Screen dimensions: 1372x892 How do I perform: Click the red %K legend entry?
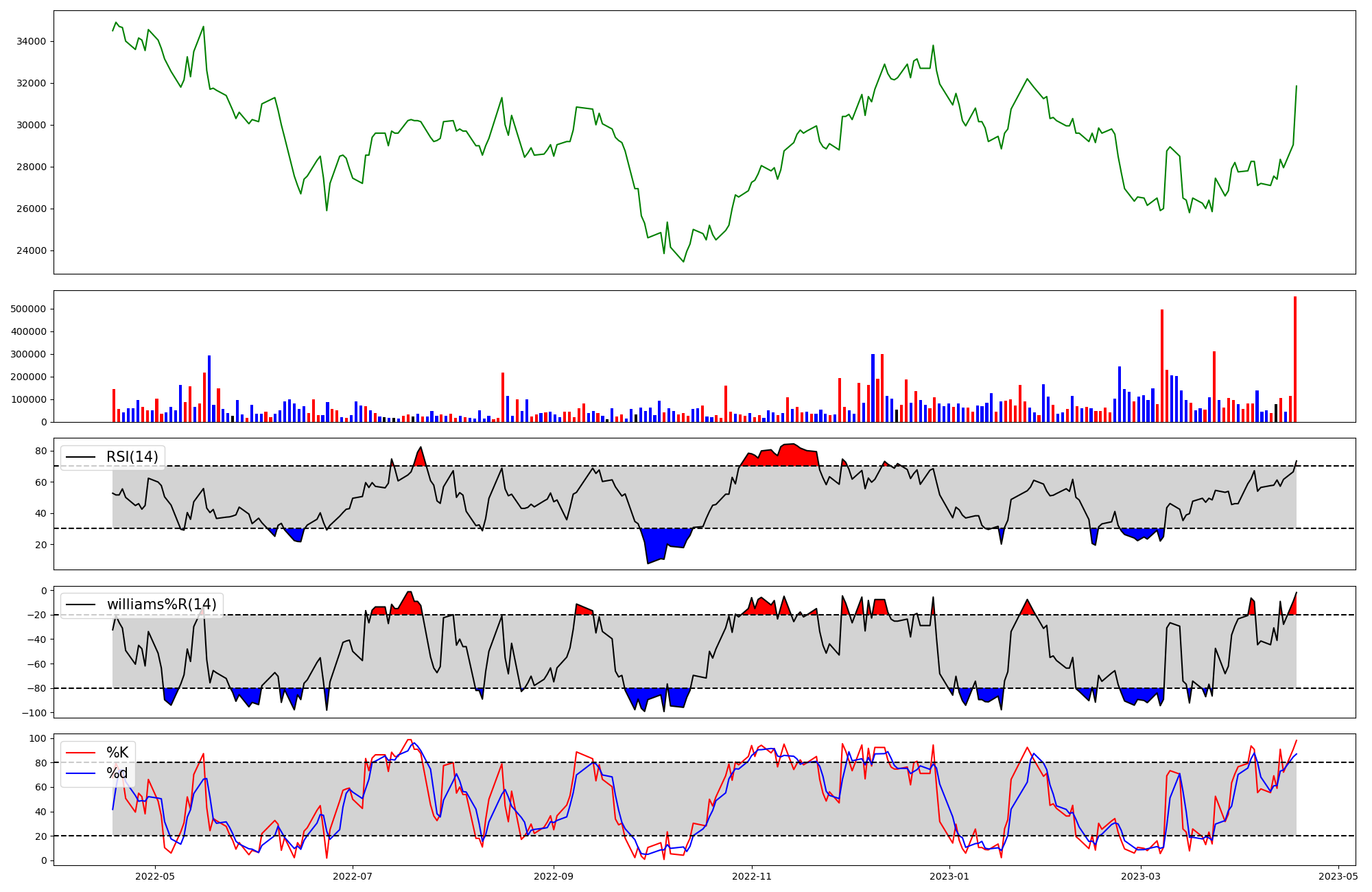(x=117, y=753)
